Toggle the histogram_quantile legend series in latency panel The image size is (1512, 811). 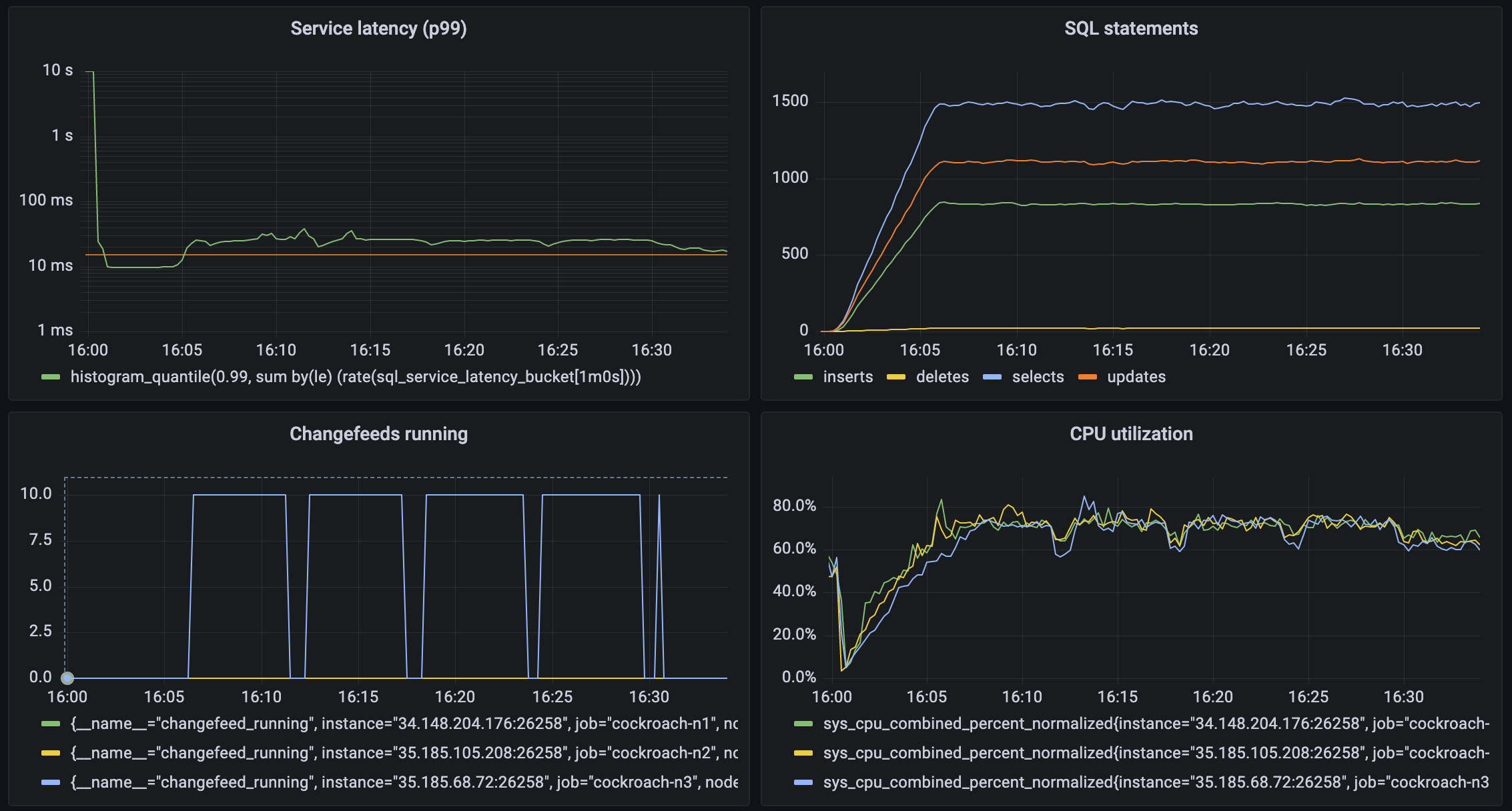click(356, 377)
